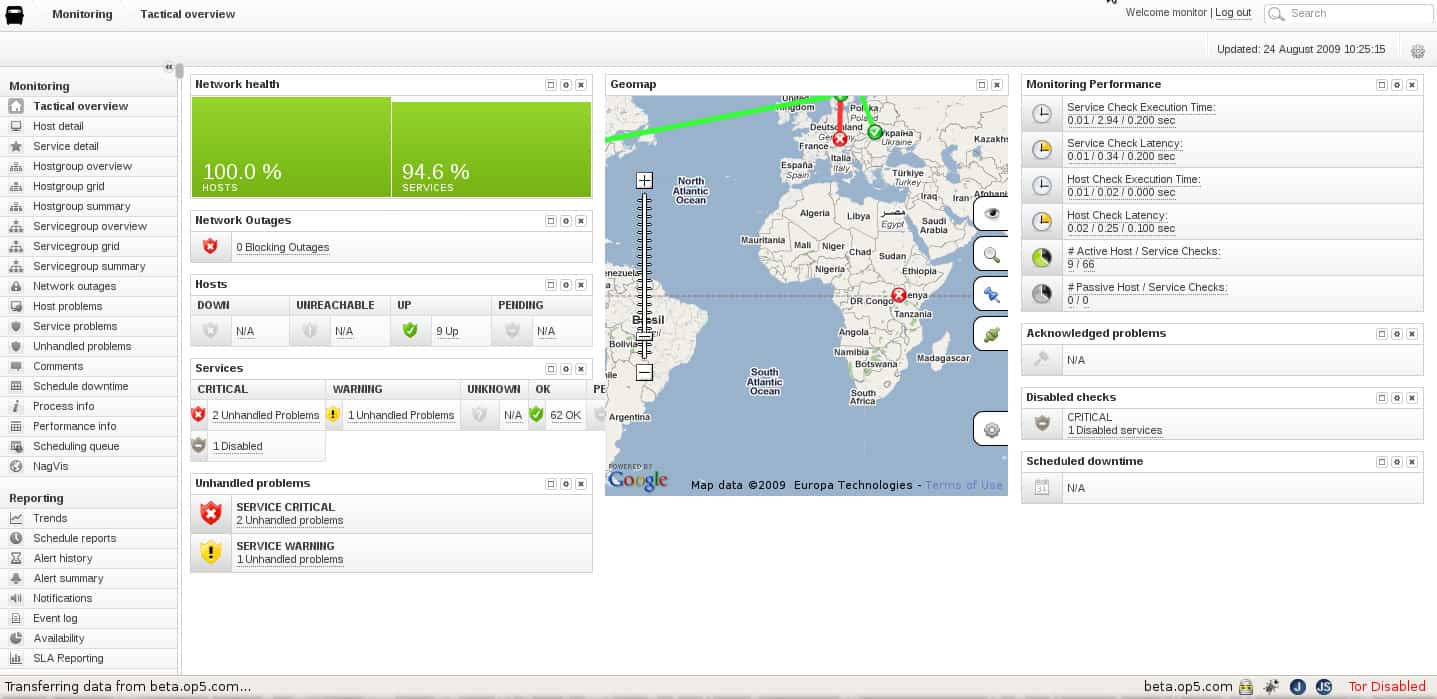The image size is (1437, 699).
Task: Collapse the Services widget
Action: (x=551, y=369)
